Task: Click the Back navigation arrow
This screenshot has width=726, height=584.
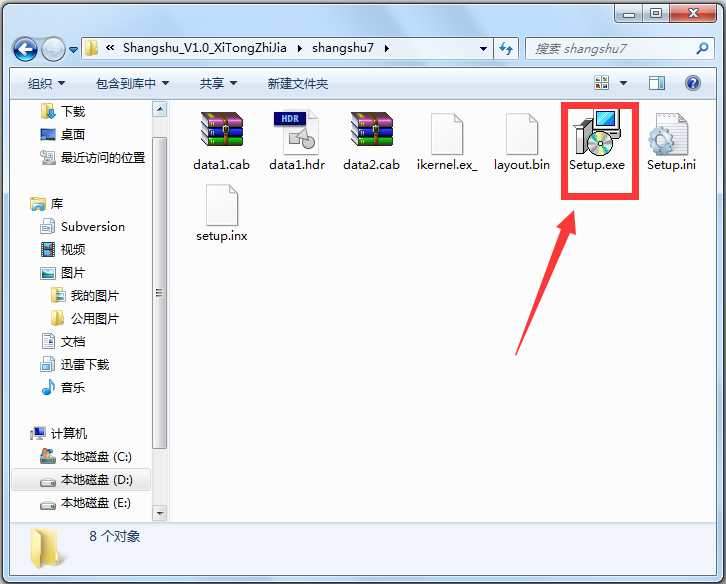Action: click(25, 49)
